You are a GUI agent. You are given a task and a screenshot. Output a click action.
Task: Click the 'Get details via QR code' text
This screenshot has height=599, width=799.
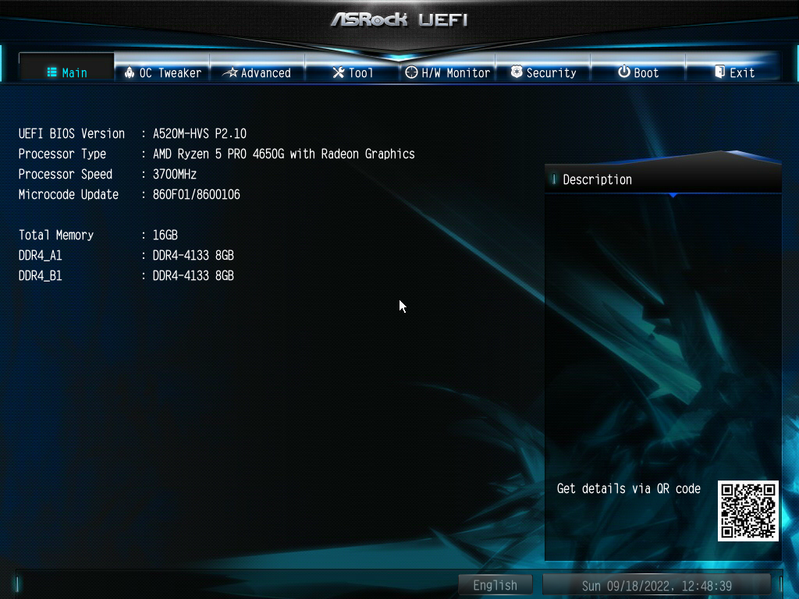(628, 488)
